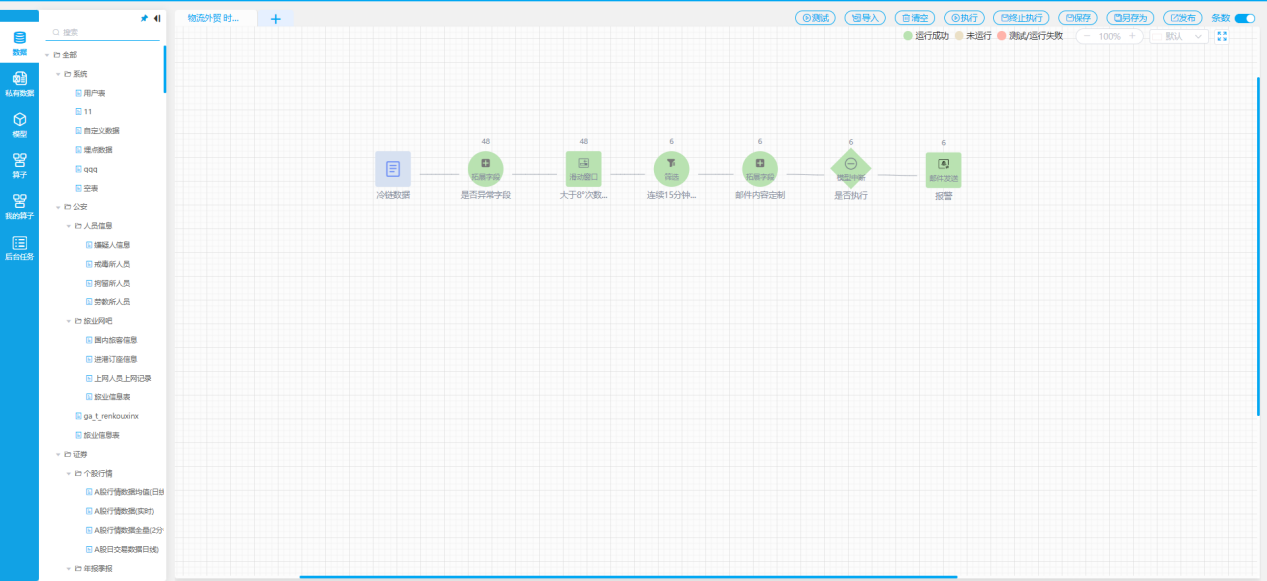Select the 冷链数据 source node
1267x581 pixels.
coord(393,169)
